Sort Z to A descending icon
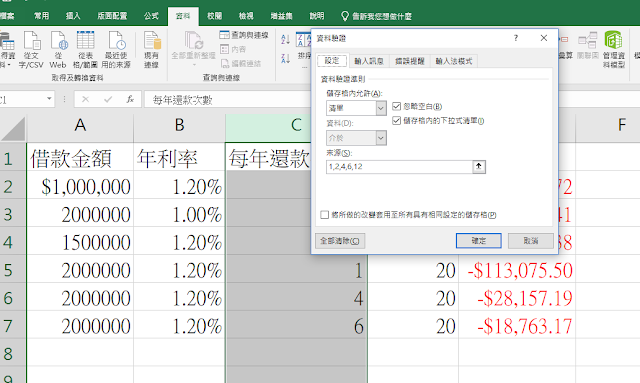This screenshot has height=383, width=640. tap(286, 58)
